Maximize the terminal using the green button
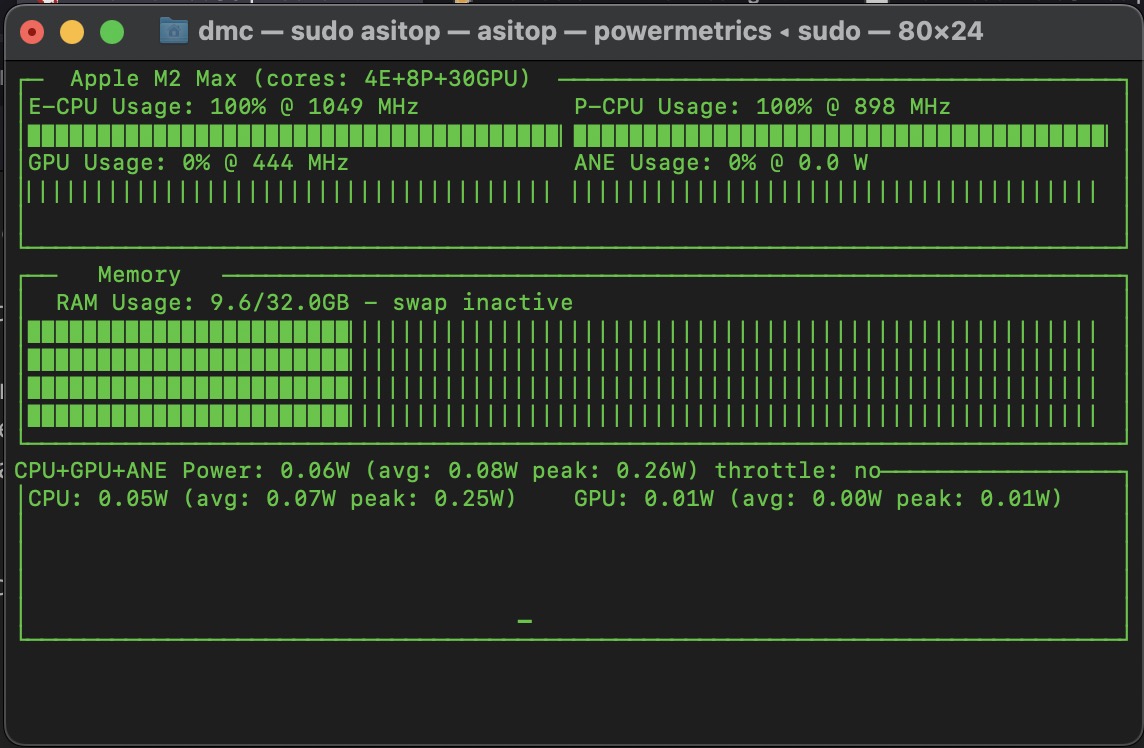The height and width of the screenshot is (748, 1144). pos(112,32)
